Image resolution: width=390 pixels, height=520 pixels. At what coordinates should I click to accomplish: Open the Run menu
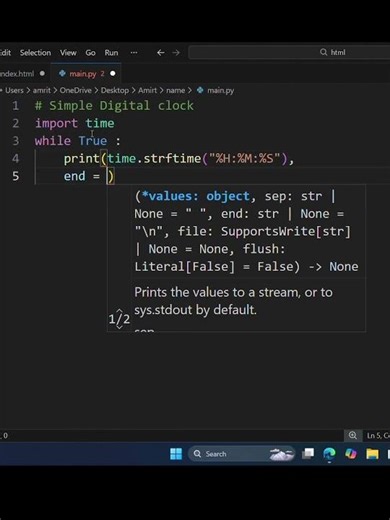(111, 53)
